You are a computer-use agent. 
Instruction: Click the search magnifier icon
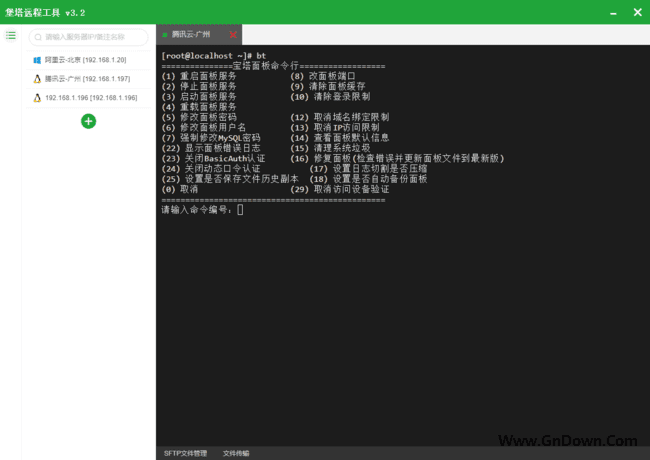click(x=38, y=37)
